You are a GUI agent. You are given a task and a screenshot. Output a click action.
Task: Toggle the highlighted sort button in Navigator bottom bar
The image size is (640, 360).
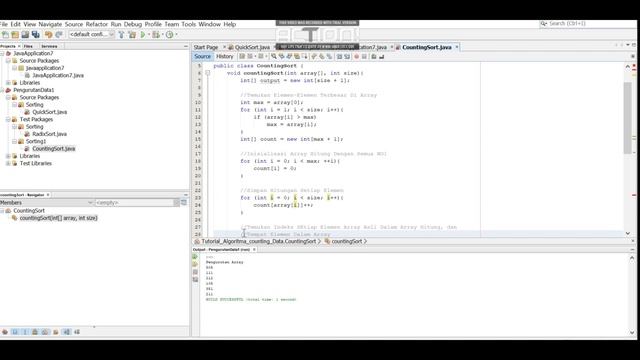(67, 332)
